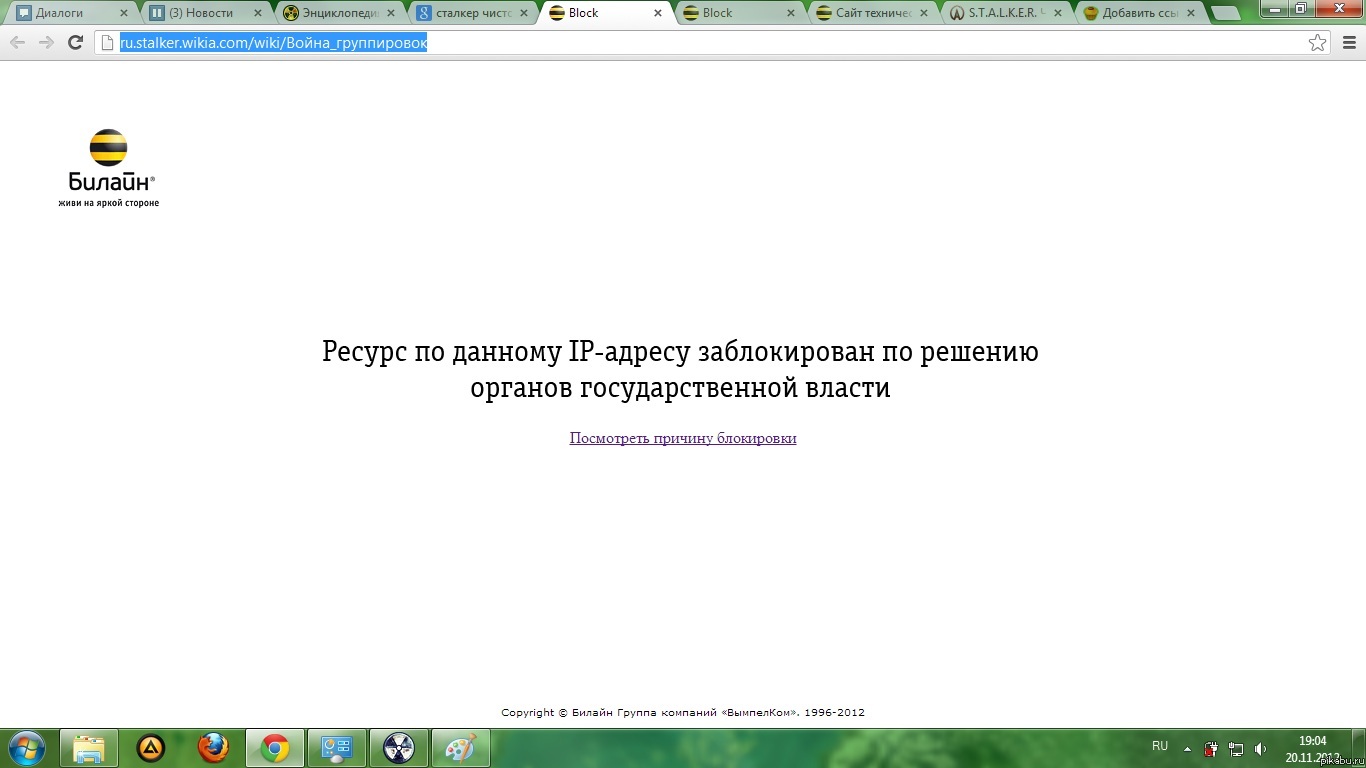Open the Chrome menu button
Viewport: 1366px width, 768px height.
[x=1349, y=42]
